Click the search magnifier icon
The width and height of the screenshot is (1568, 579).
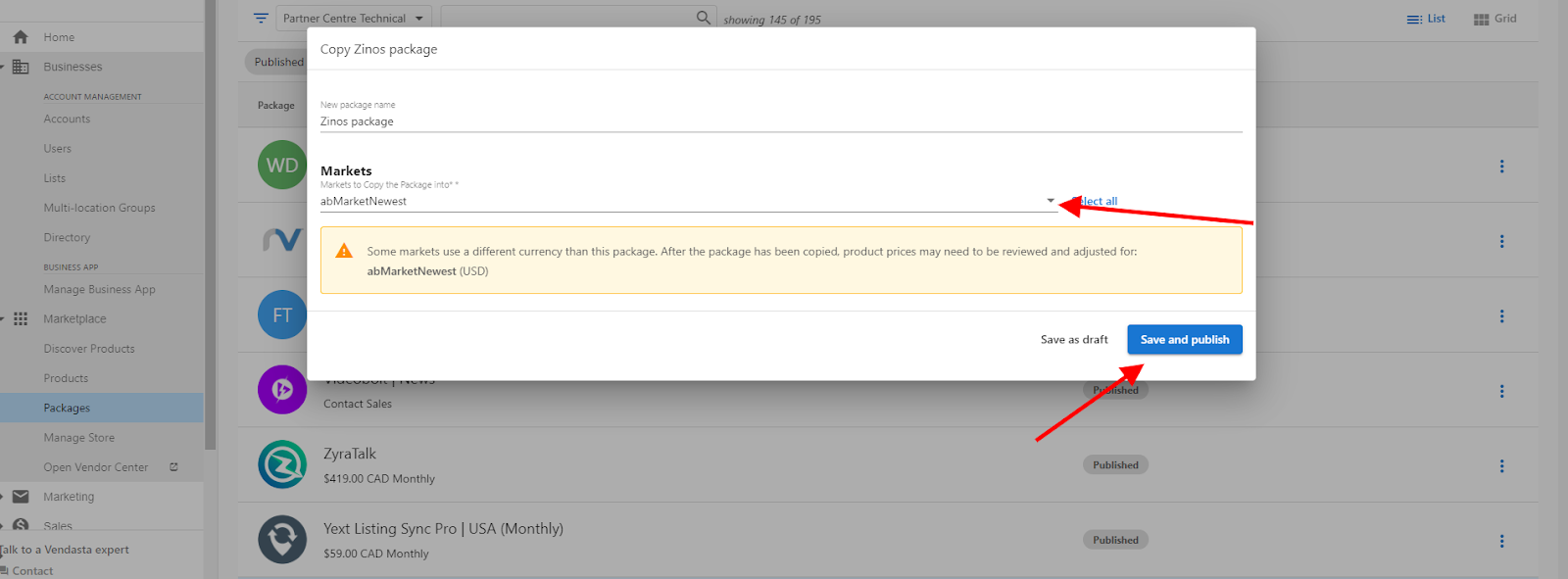[704, 18]
